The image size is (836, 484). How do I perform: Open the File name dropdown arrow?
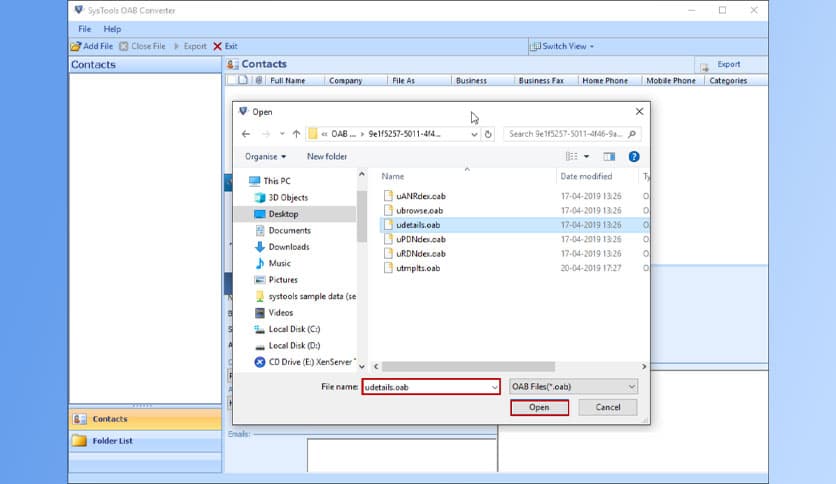(x=494, y=387)
